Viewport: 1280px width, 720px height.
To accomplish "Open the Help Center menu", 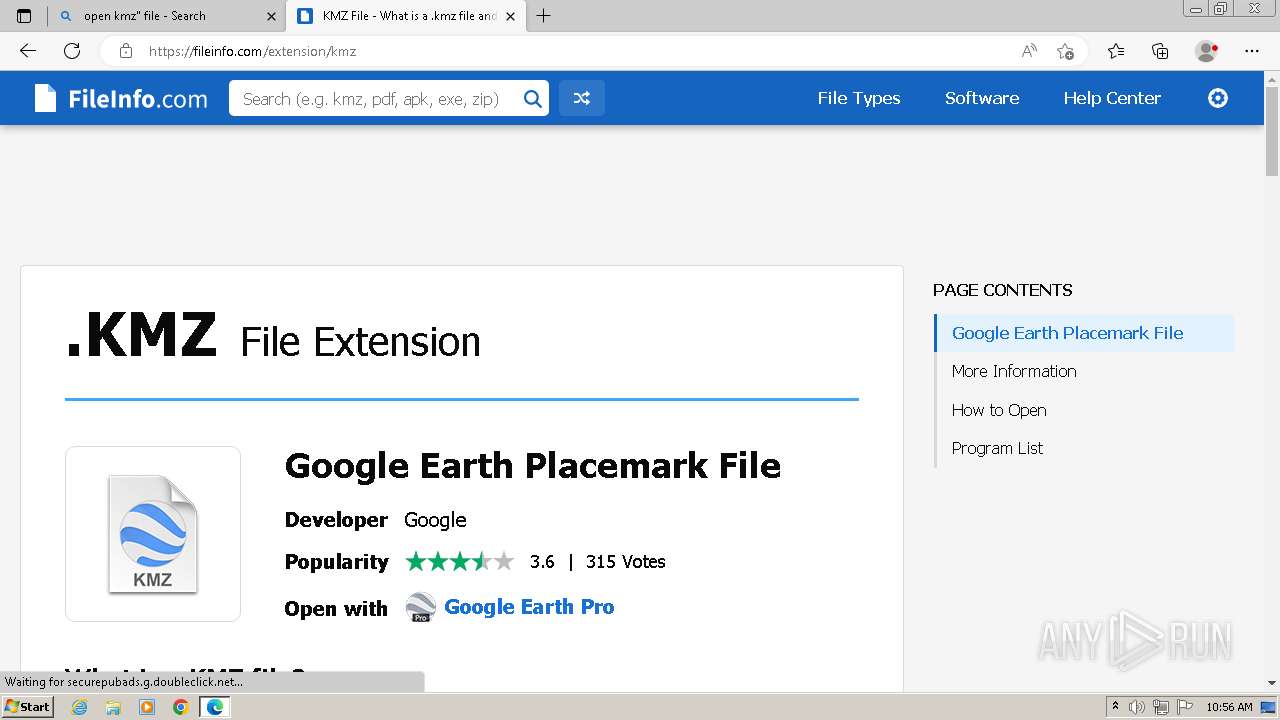I will click(1112, 98).
